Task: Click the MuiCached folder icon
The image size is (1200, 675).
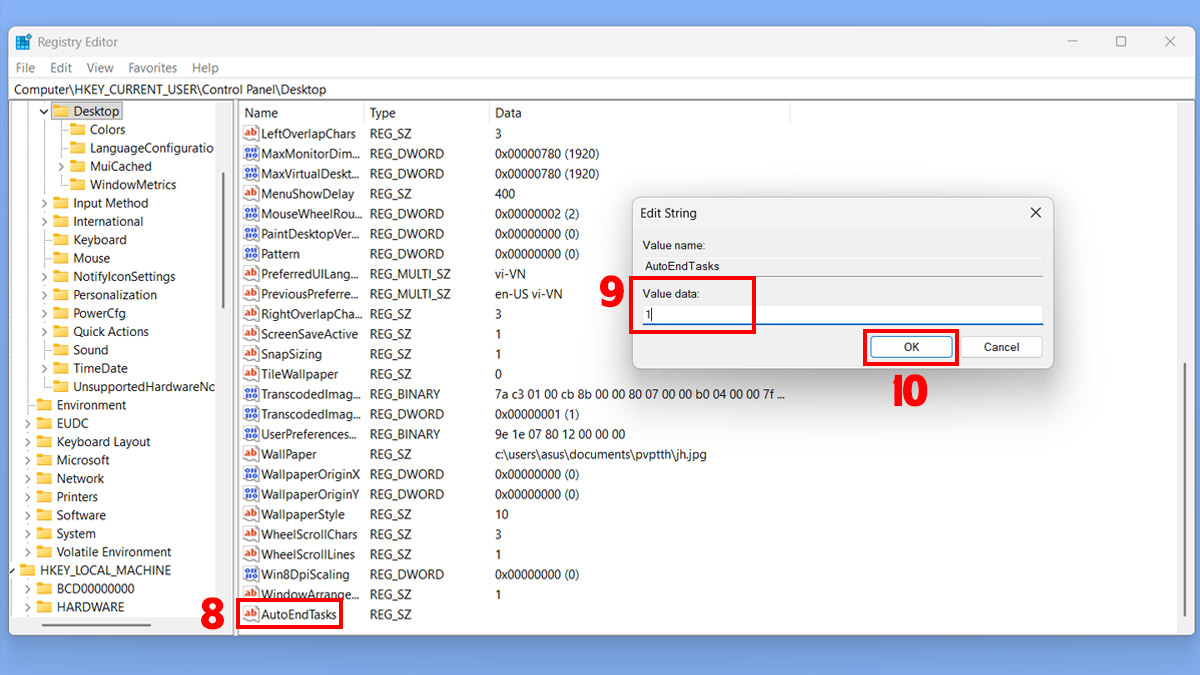Action: point(77,166)
